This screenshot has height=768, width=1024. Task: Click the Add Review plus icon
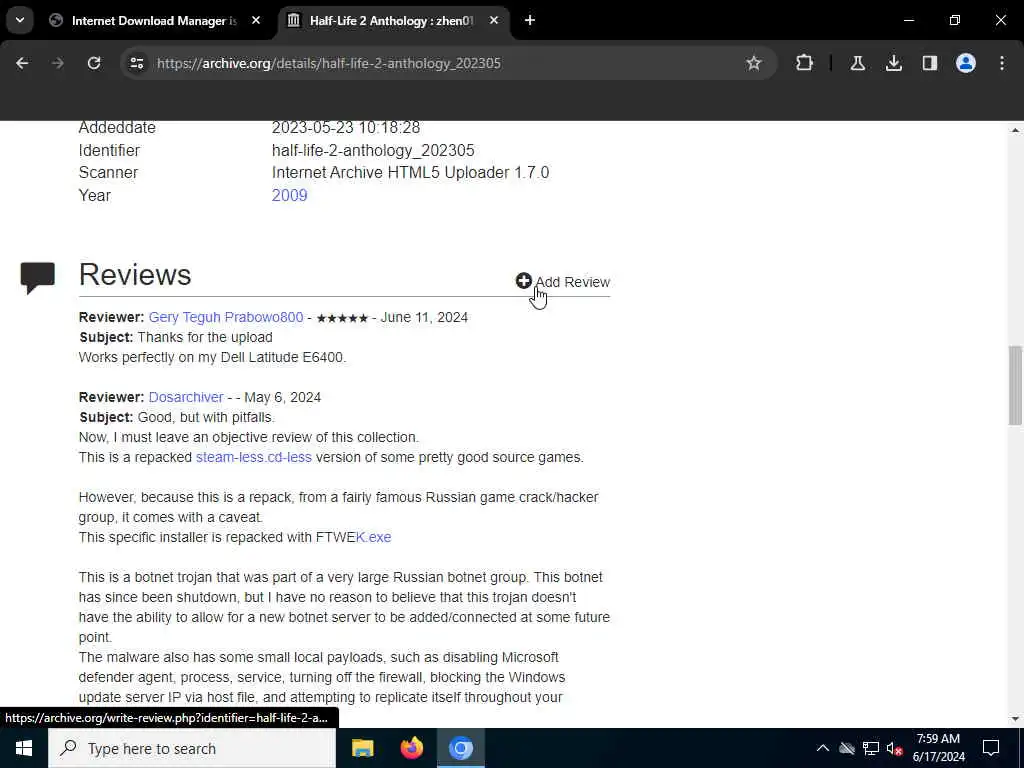click(523, 281)
